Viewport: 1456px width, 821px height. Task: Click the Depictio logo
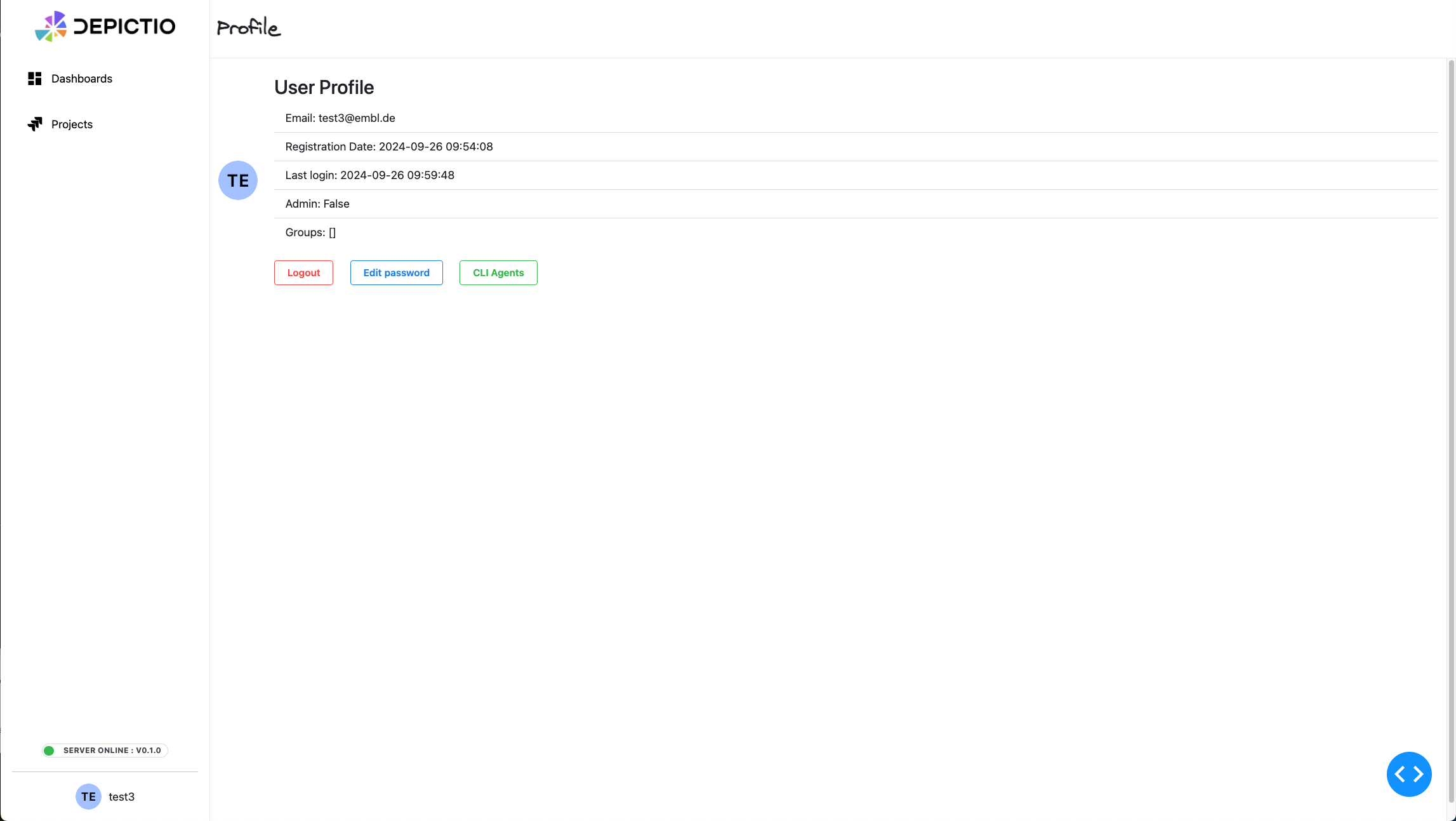pyautogui.click(x=106, y=27)
